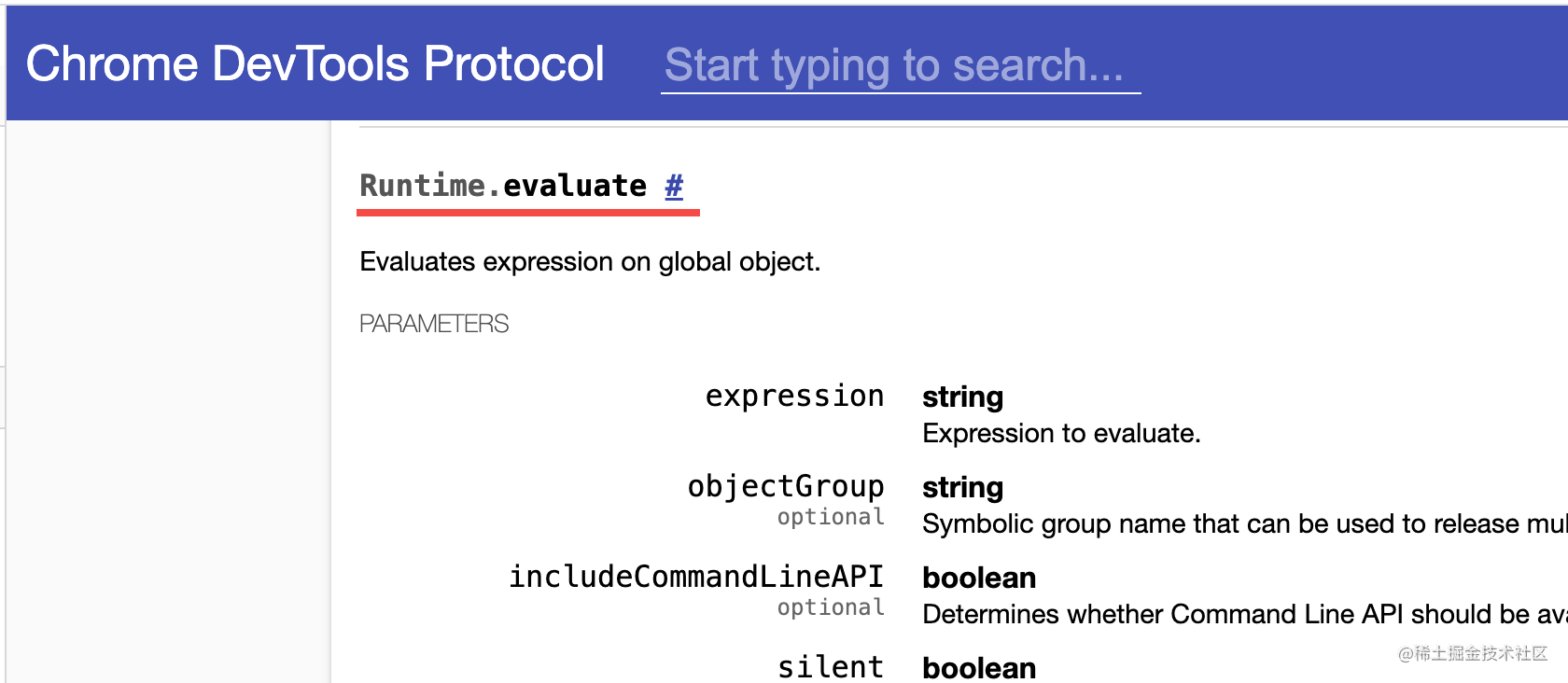Image resolution: width=1568 pixels, height=683 pixels.
Task: Click the 'expression' parameter name
Action: 794,397
